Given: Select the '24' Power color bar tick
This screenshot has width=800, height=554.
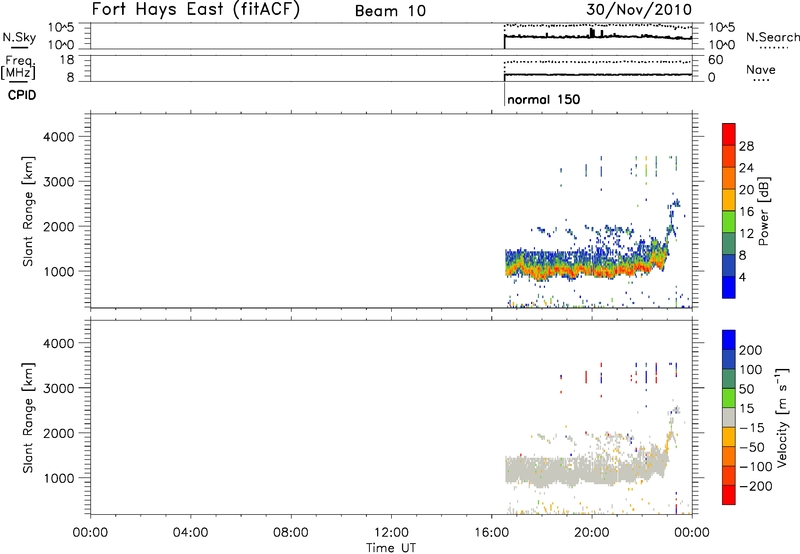Looking at the screenshot, I should point(746,168).
